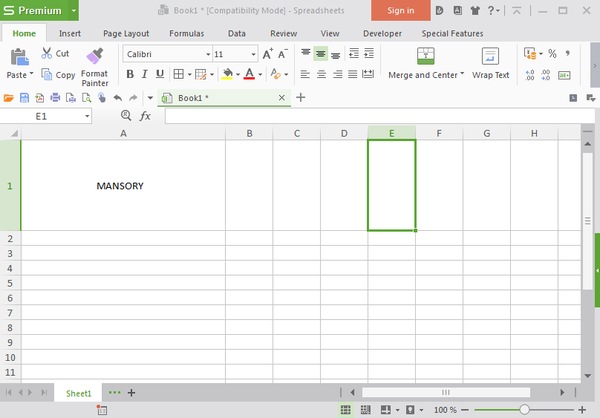Expand the font size dropdown
The image size is (600, 418).
[253, 54]
